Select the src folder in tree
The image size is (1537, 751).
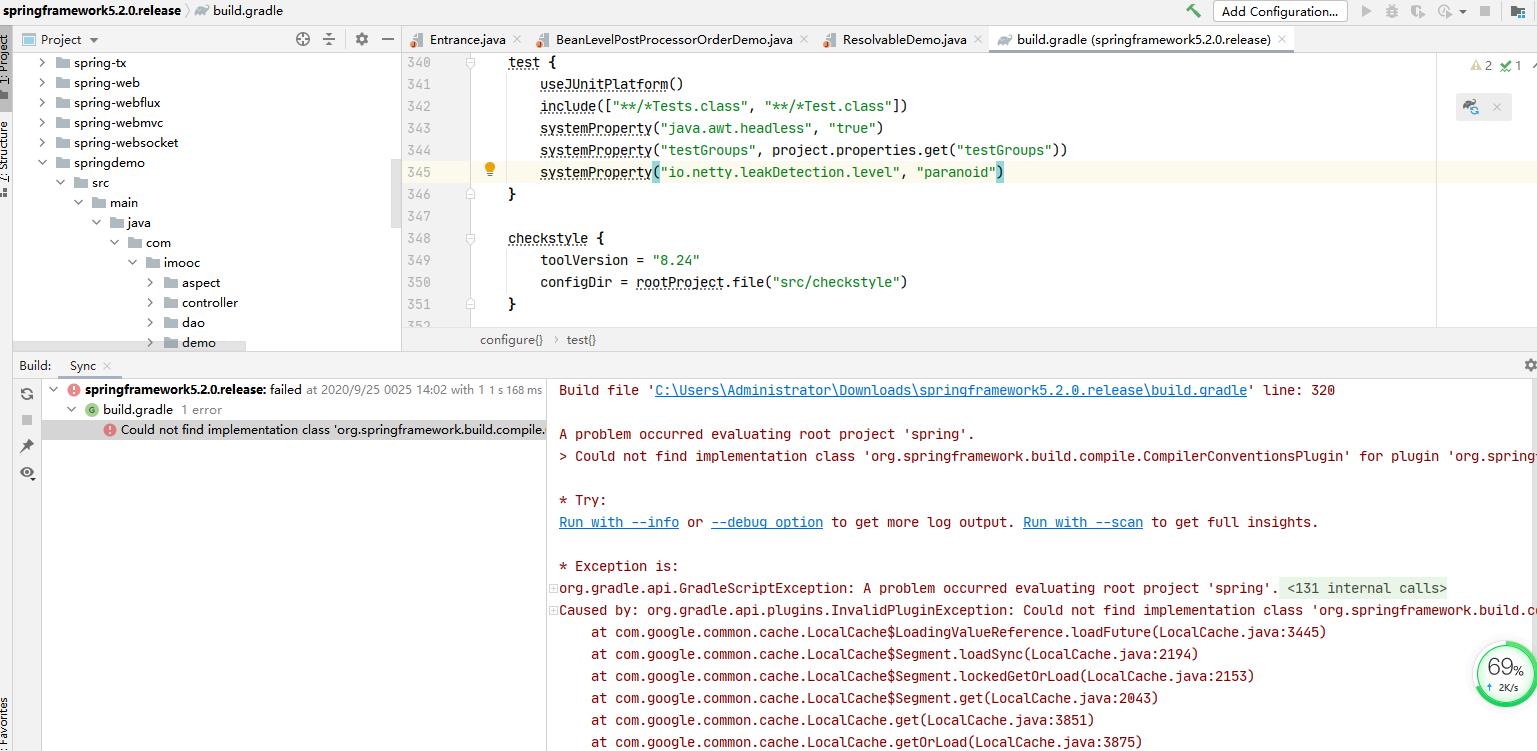(x=100, y=182)
